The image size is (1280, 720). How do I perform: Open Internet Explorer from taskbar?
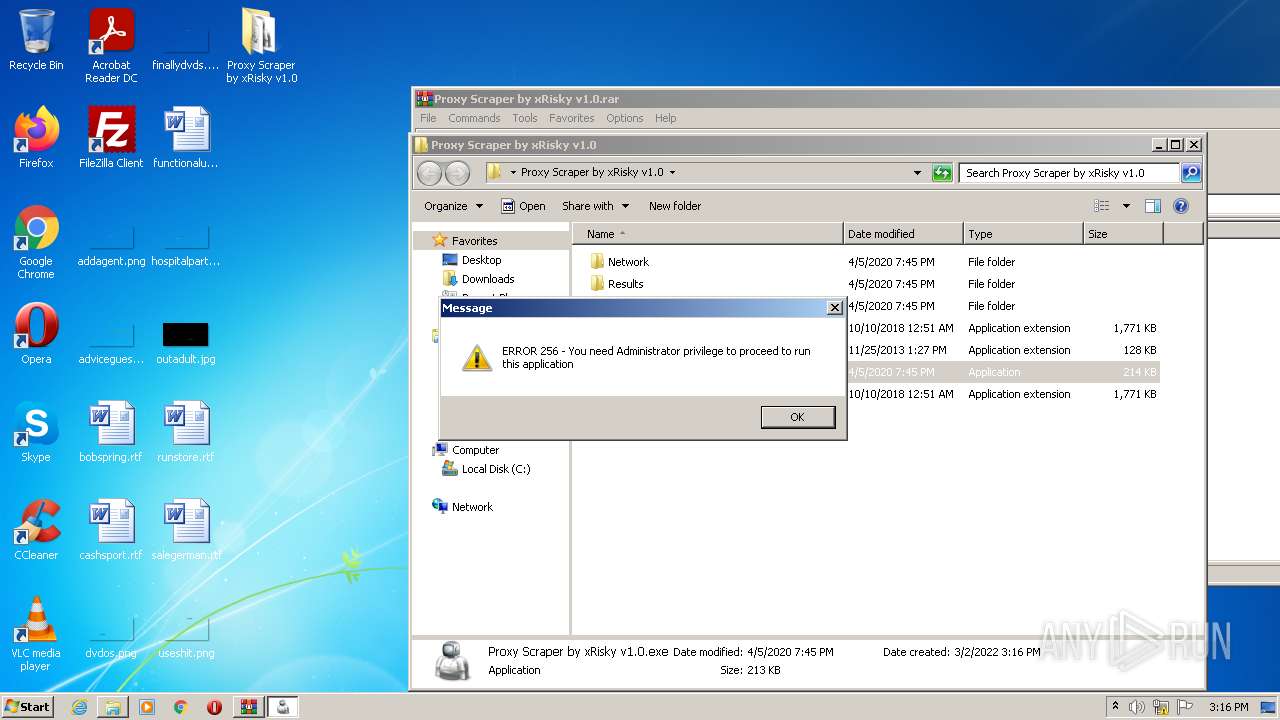pyautogui.click(x=79, y=707)
